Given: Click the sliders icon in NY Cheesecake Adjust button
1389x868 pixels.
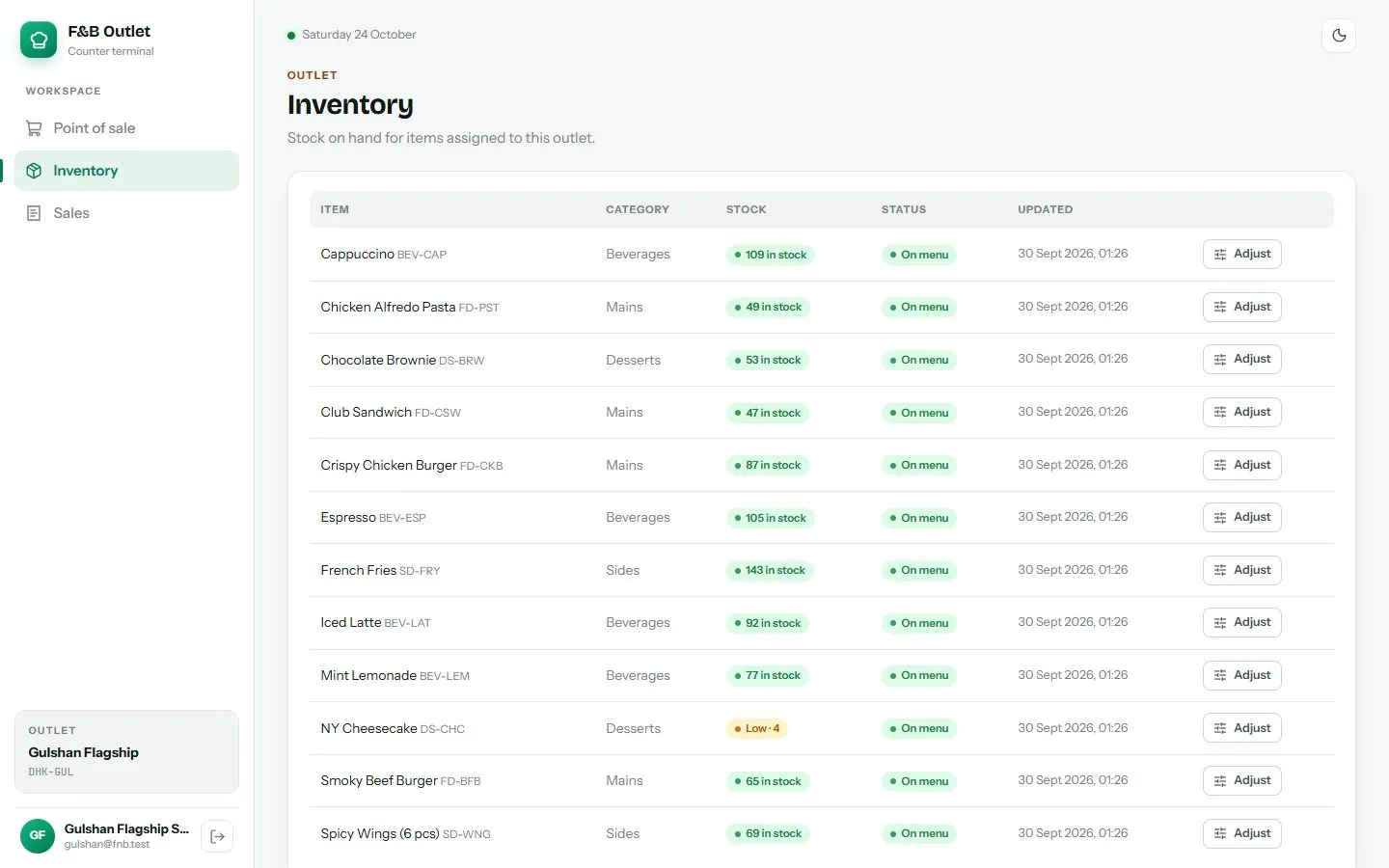Looking at the screenshot, I should point(1220,729).
